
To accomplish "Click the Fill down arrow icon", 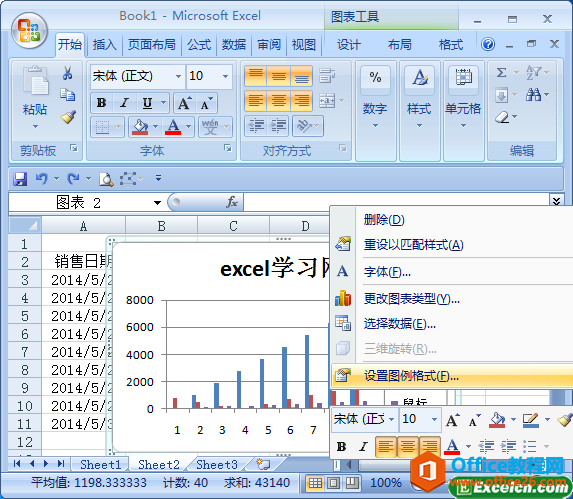I will [x=502, y=95].
